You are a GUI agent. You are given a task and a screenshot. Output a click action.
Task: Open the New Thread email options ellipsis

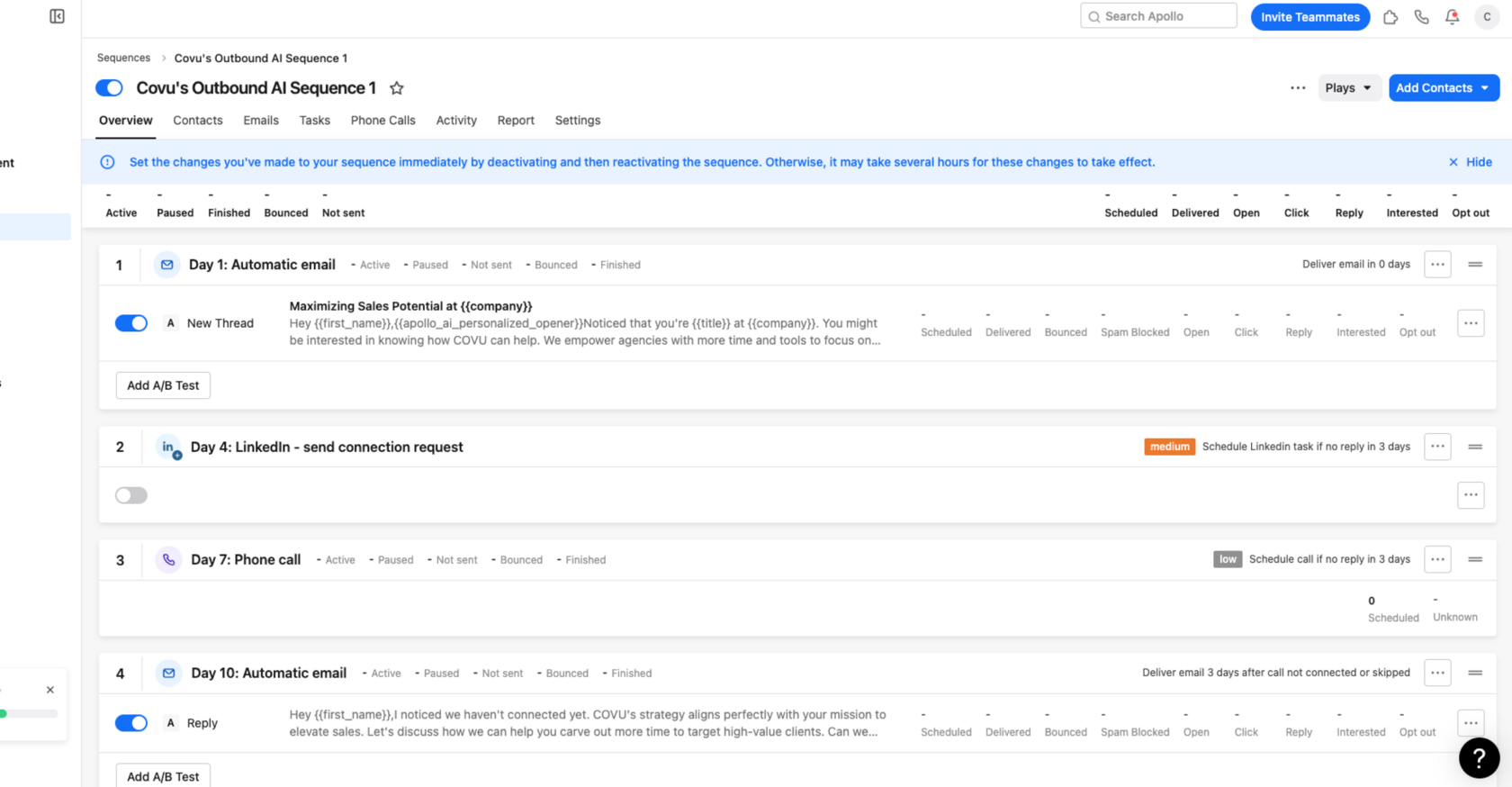[x=1471, y=323]
